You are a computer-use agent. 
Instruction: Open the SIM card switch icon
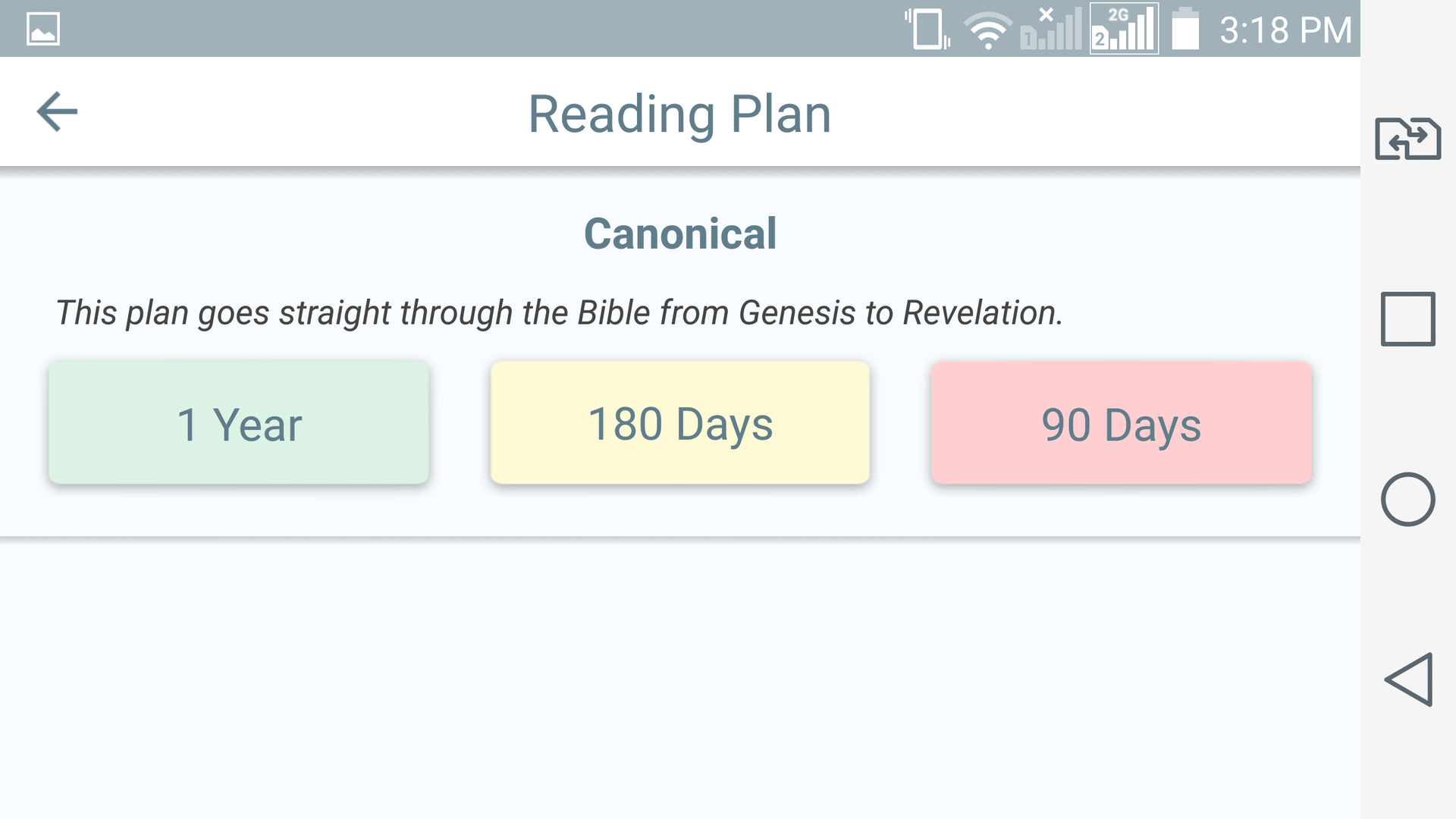1407,139
